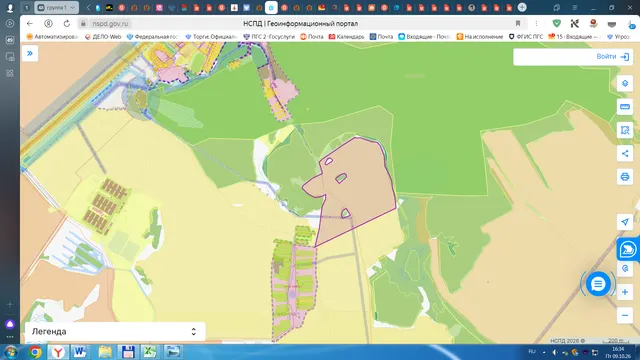Share the current map view
Screen dimensions: 640x360
coord(624,153)
